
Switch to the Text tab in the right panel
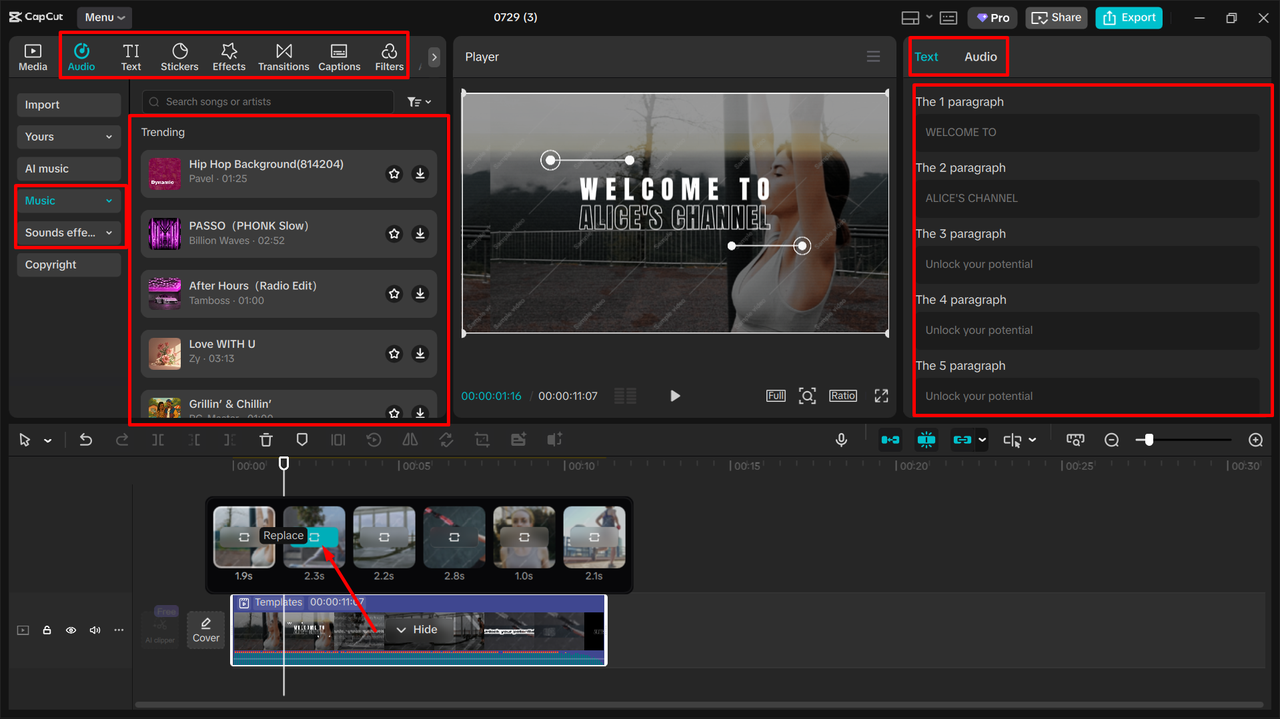(x=926, y=56)
